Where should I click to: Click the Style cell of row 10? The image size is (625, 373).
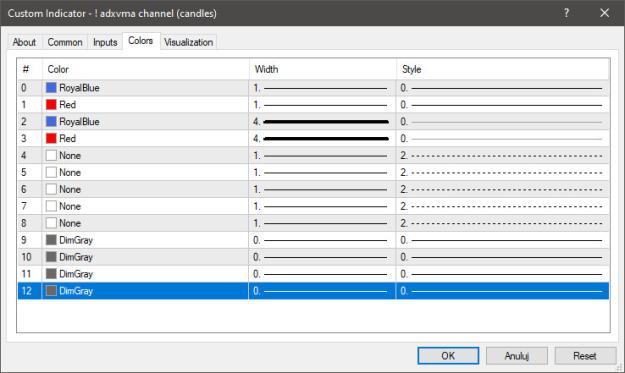pos(503,257)
